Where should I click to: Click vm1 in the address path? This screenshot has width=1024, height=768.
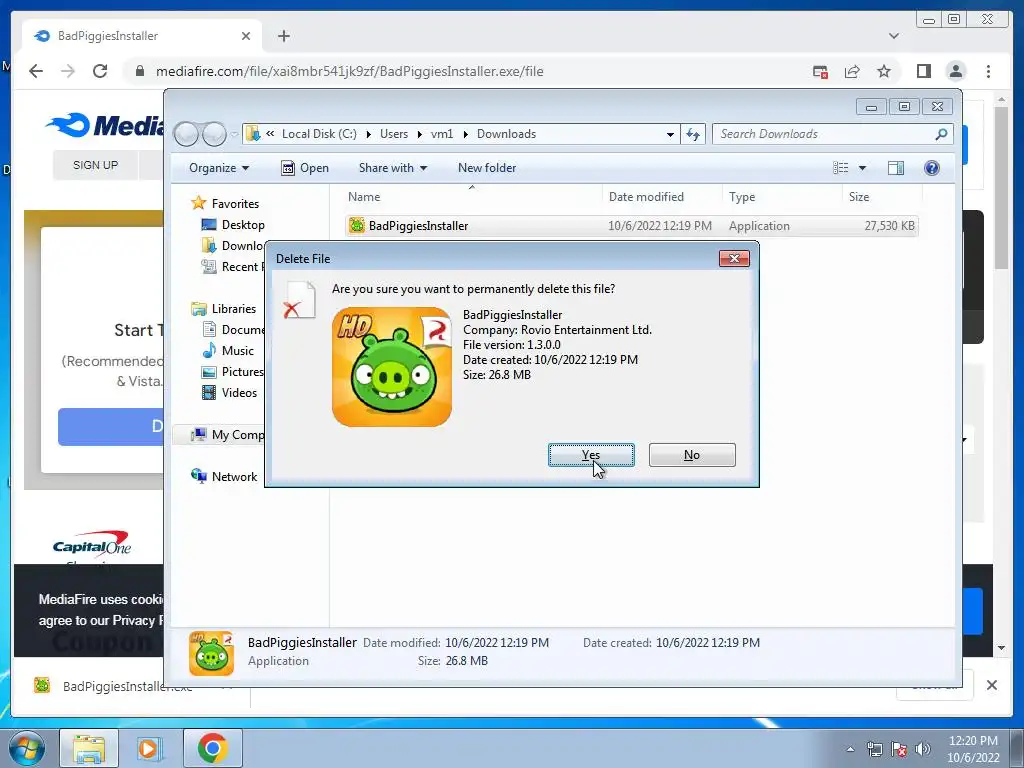[442, 134]
